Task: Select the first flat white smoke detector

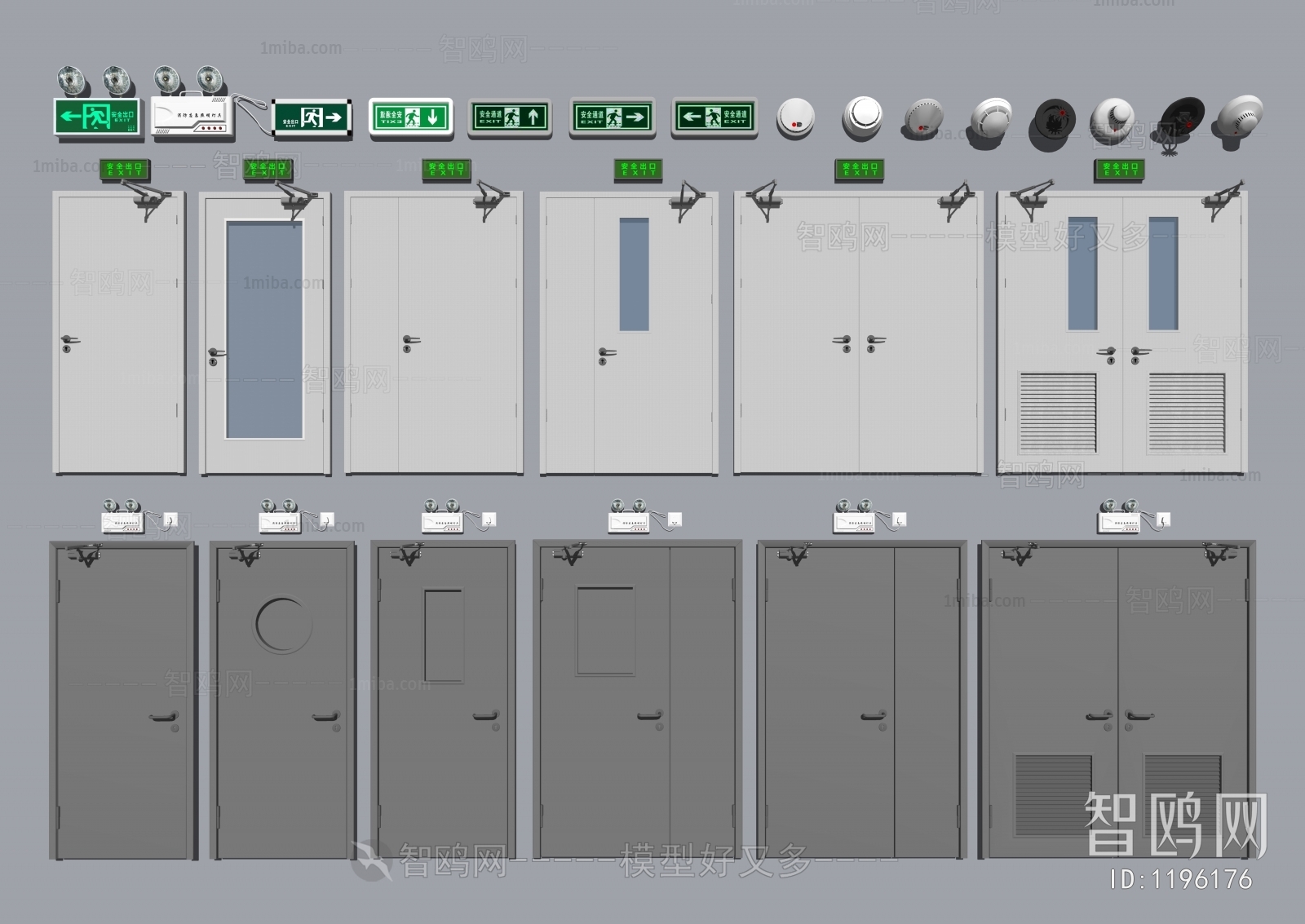Action: (795, 117)
